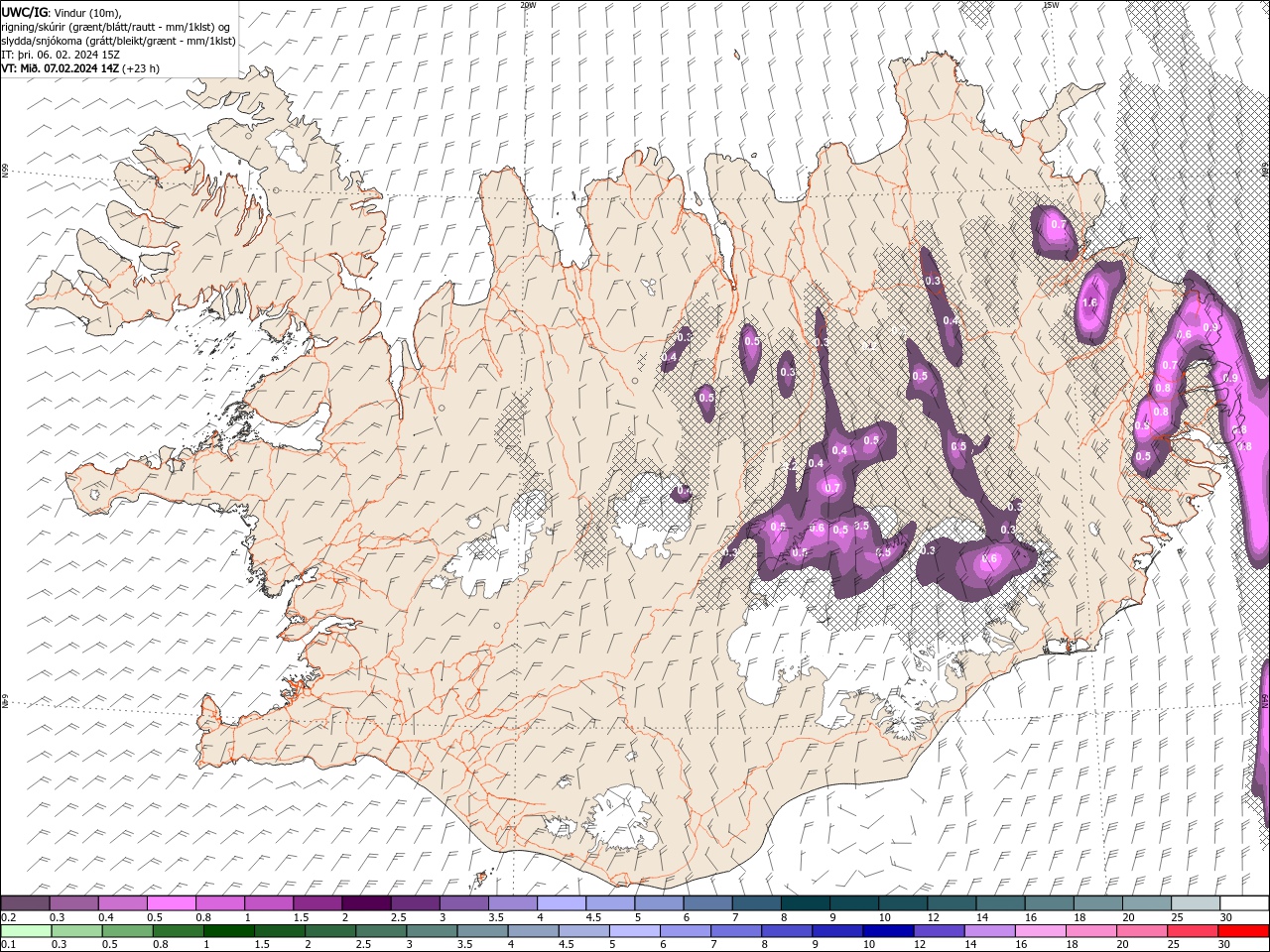The height and width of the screenshot is (952, 1270).
Task: Pick the white snow swatch labelled 30
Action: [x=1243, y=903]
